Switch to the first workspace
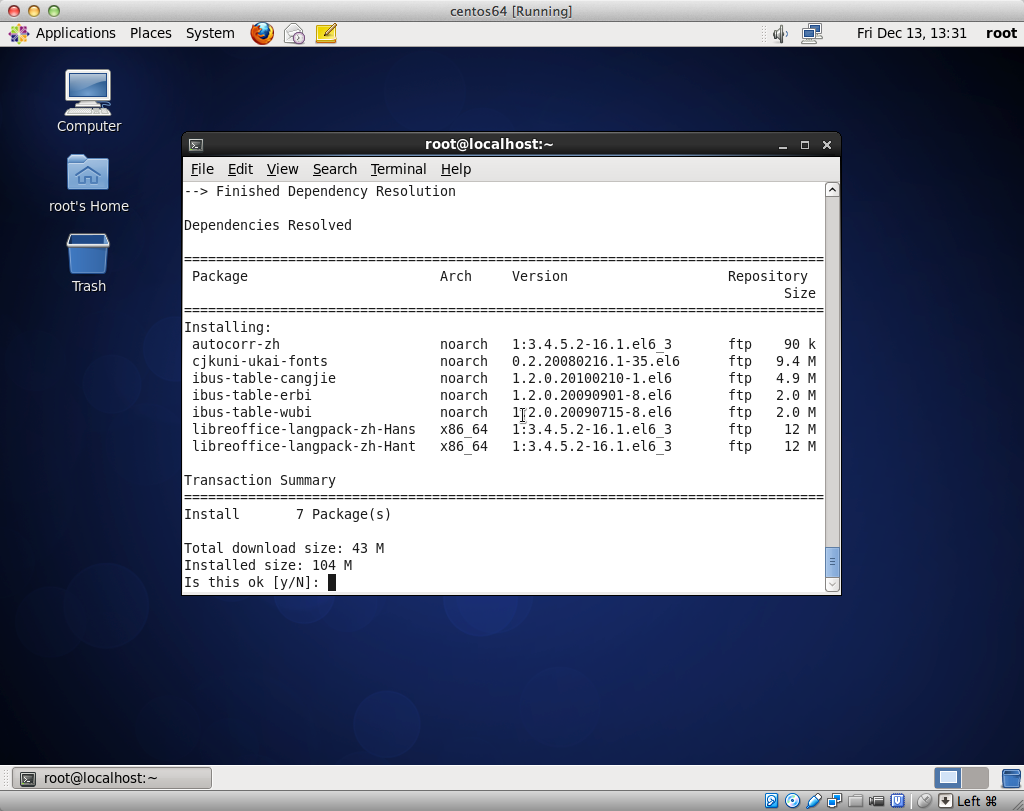This screenshot has height=811, width=1024. coord(948,778)
